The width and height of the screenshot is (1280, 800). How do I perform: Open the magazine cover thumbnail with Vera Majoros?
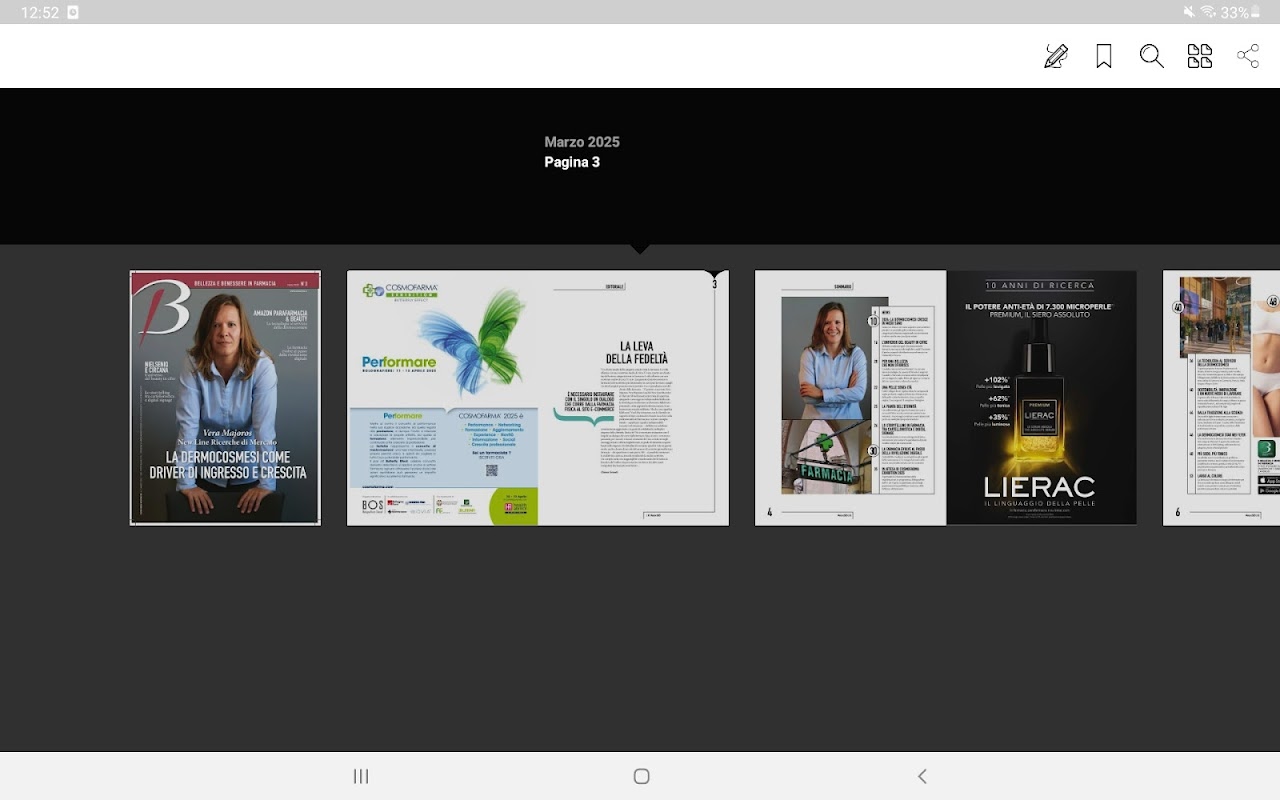point(225,398)
